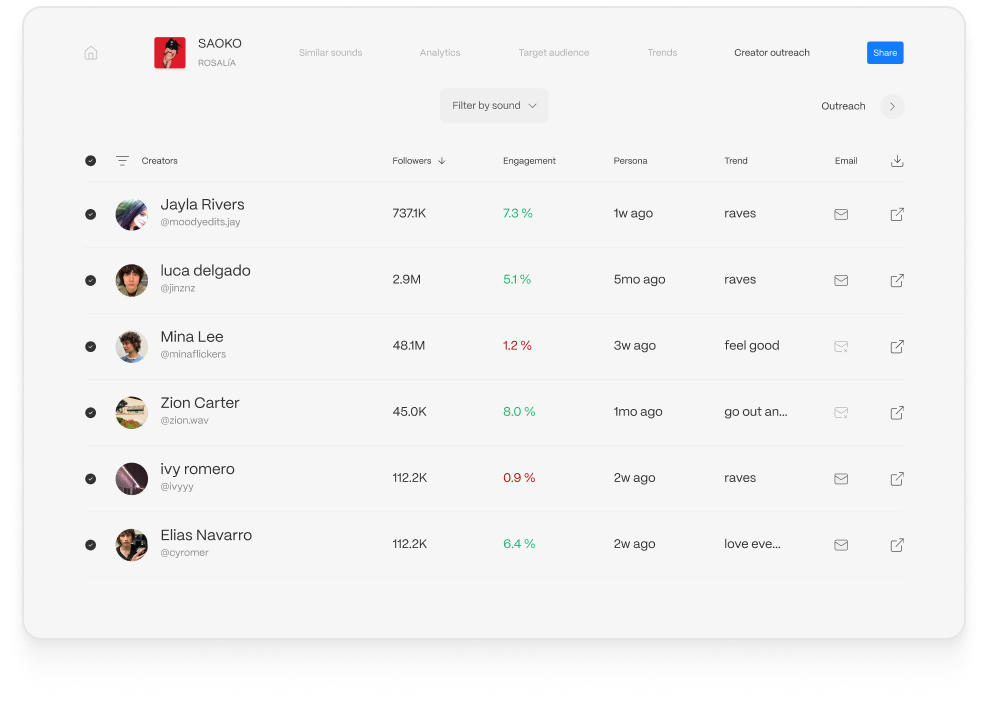Open Elias Navarro's profile in new window
This screenshot has width=988, height=713.
click(897, 545)
